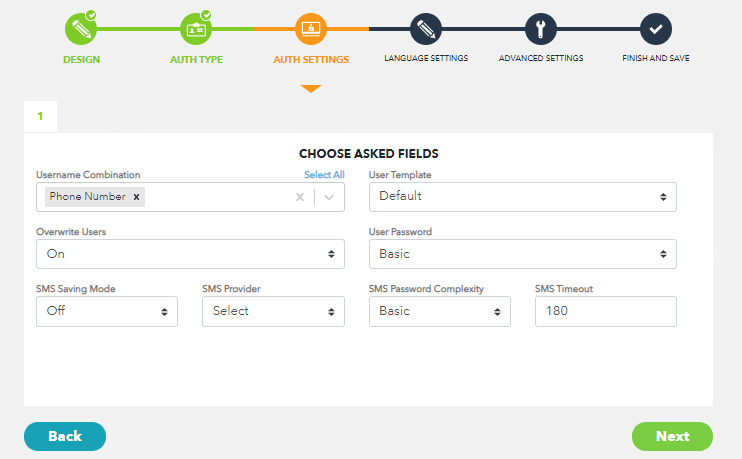The height and width of the screenshot is (459, 742).
Task: Click the Advanced Settings wrench icon
Action: pos(540,28)
